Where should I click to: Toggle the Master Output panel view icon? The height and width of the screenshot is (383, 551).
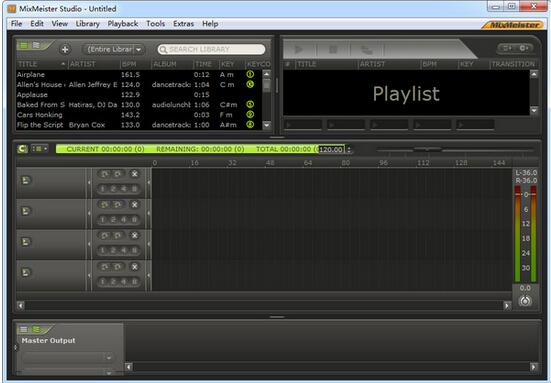(x=24, y=329)
